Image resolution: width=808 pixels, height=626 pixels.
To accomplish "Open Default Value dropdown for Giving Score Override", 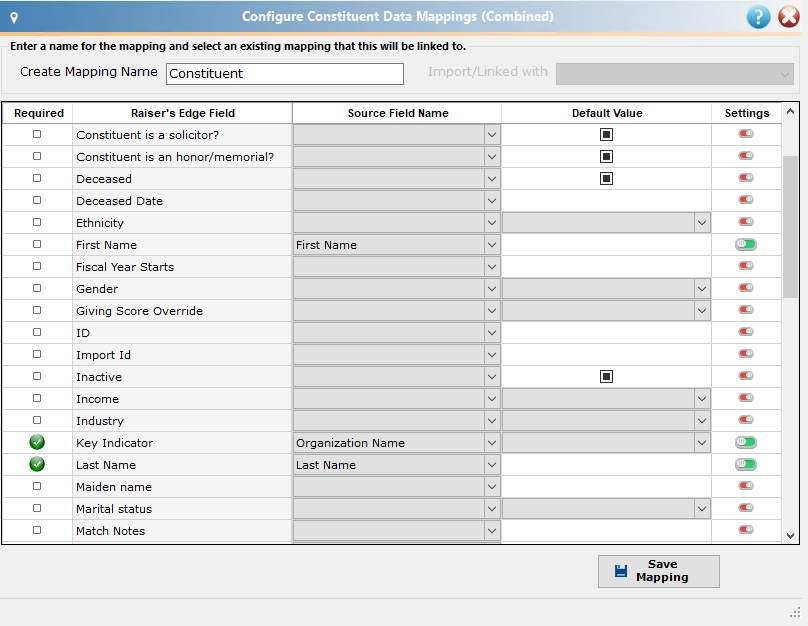I will [x=702, y=311].
